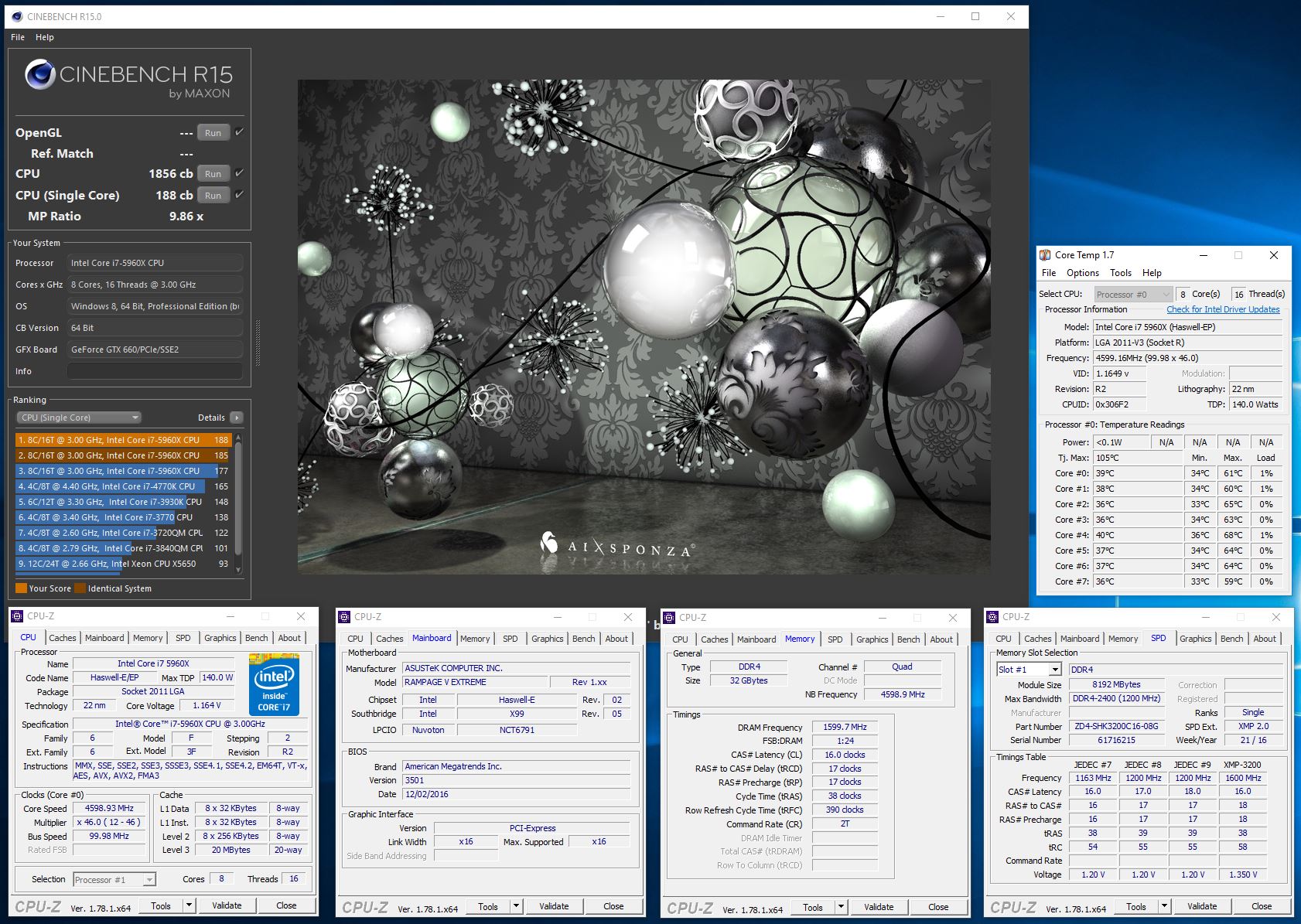The image size is (1301, 924).
Task: Click the Your Score orange legend swatch
Action: pyautogui.click(x=21, y=588)
